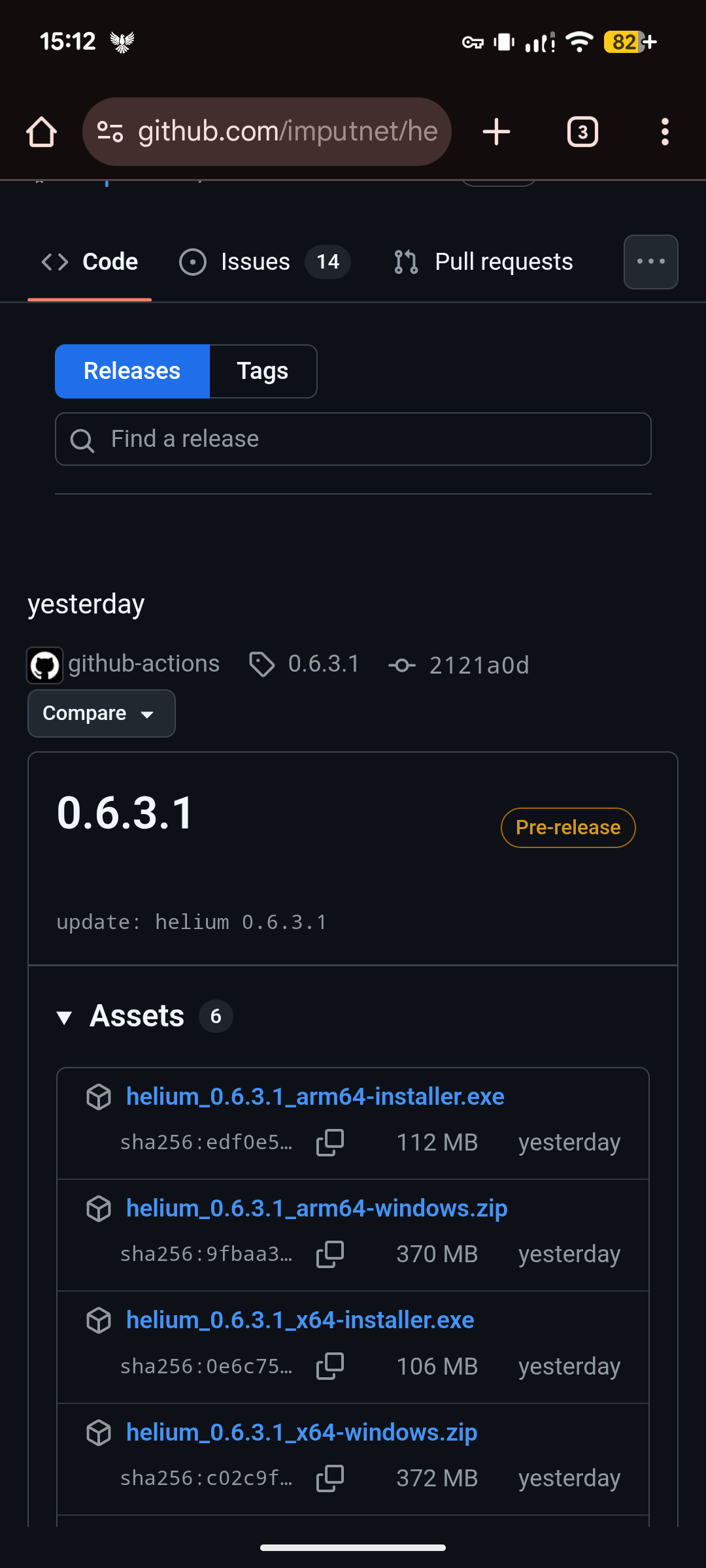Open the tab switcher showing 3 tabs
The image size is (706, 1568).
[x=582, y=132]
